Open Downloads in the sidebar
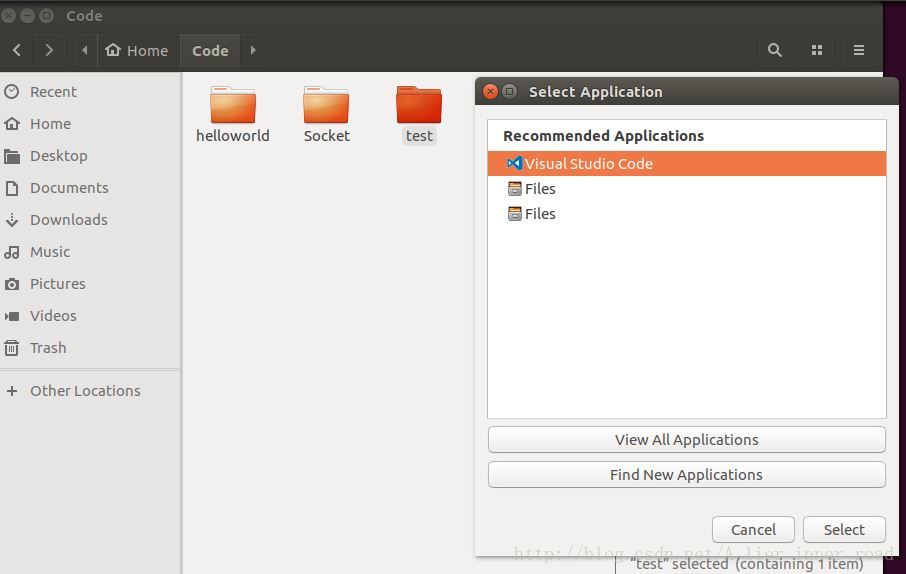Viewport: 906px width, 574px height. pos(90,220)
